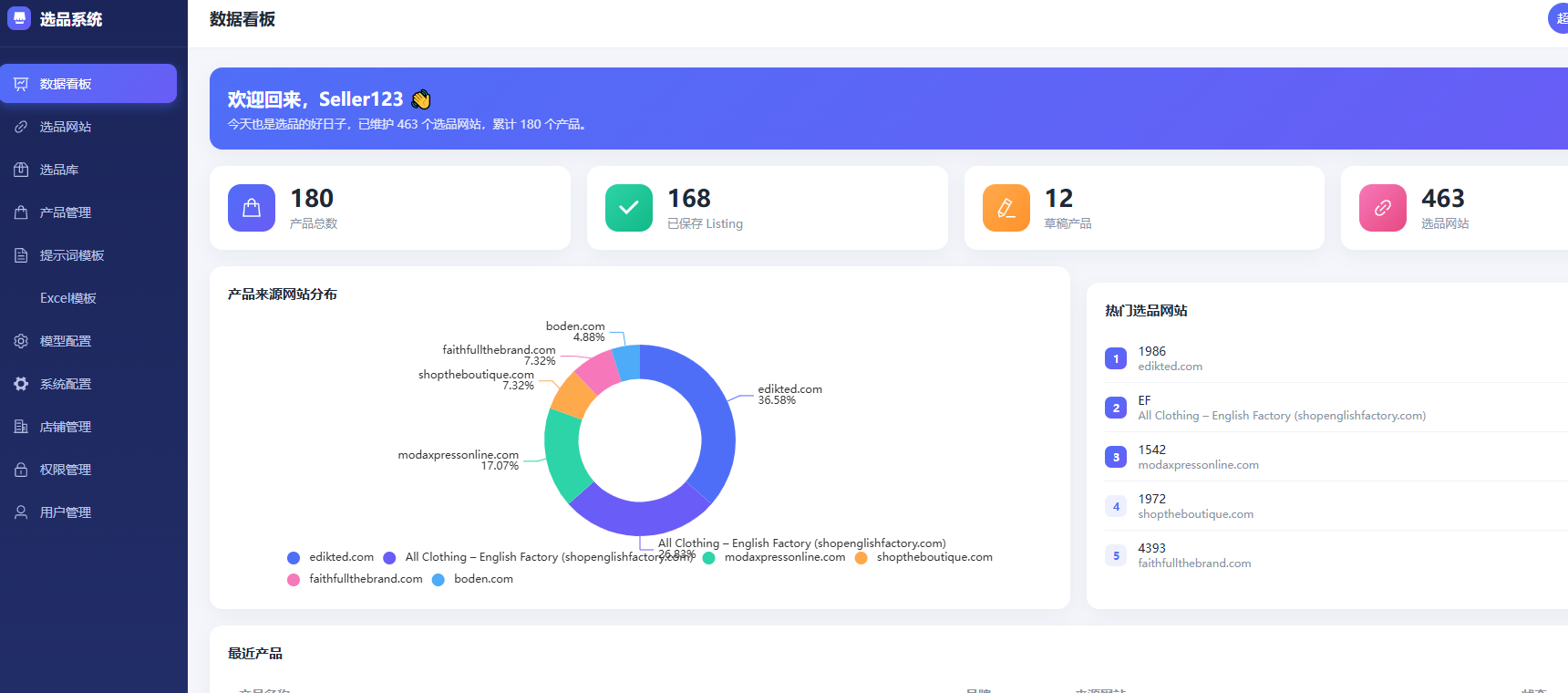
Task: Navigate to 产品管理 page
Action: click(88, 212)
